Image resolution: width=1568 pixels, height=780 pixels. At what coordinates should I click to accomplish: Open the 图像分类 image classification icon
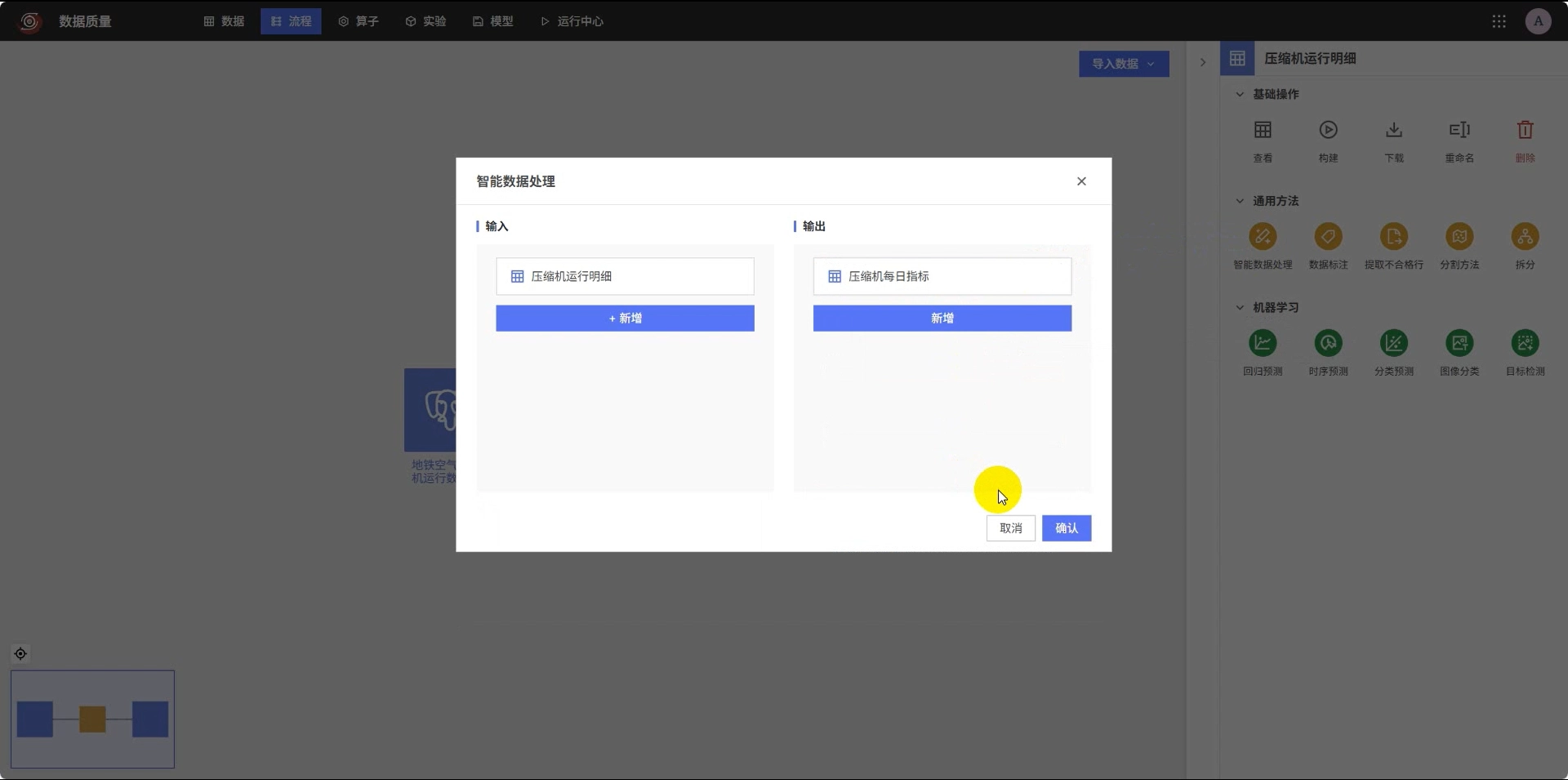[1459, 343]
